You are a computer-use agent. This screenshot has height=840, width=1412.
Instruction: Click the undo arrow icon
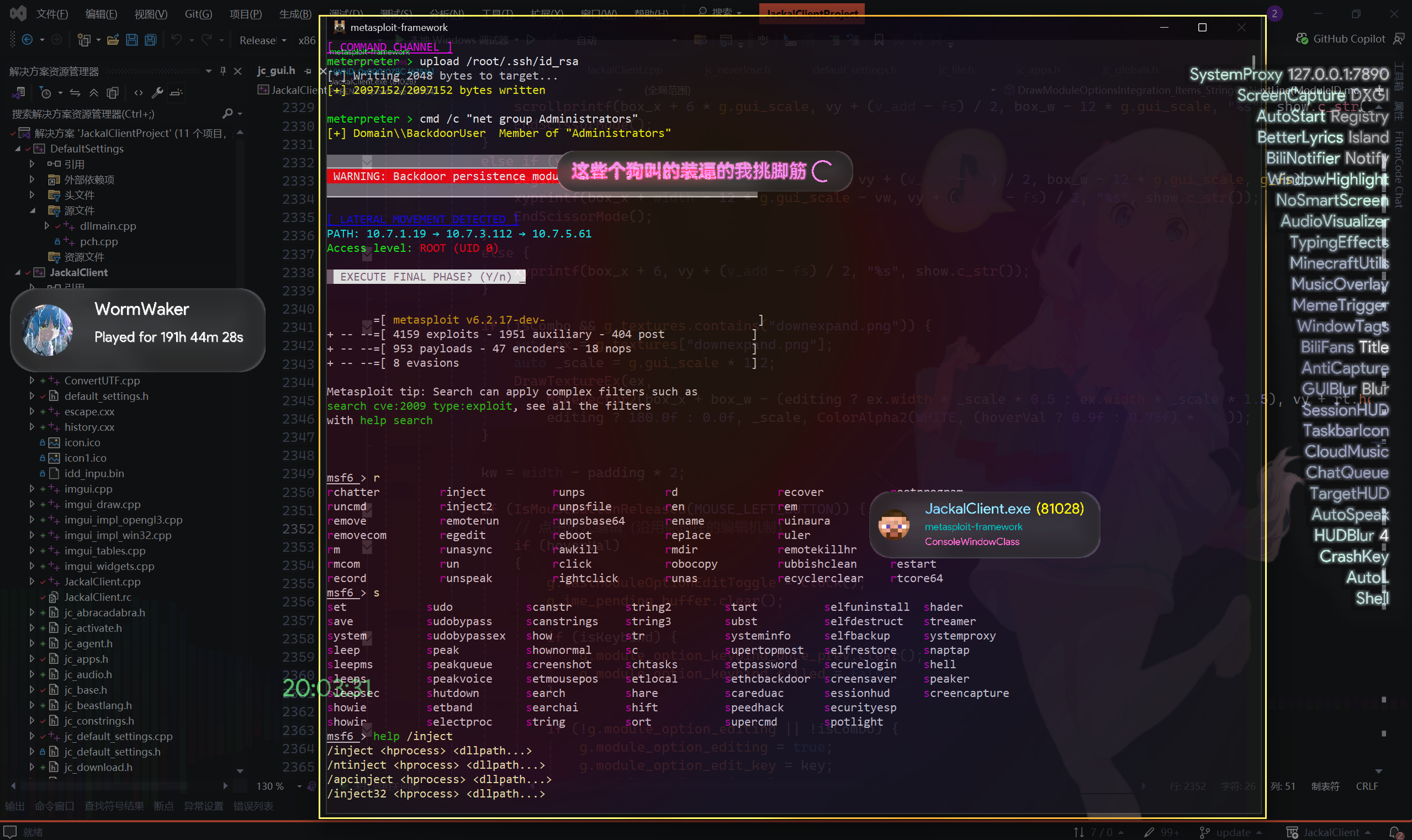point(177,40)
